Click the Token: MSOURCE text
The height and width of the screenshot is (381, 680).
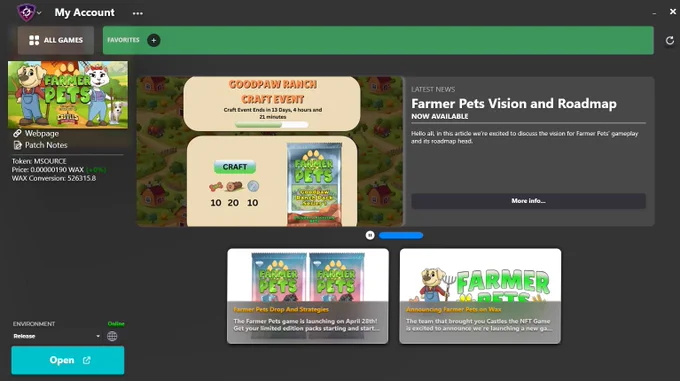[39, 161]
